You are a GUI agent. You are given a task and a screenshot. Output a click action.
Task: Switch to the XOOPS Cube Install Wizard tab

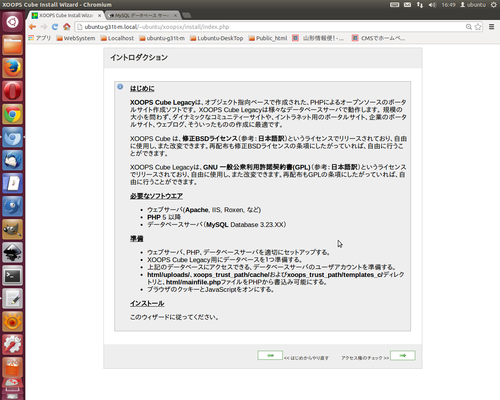tap(65, 15)
